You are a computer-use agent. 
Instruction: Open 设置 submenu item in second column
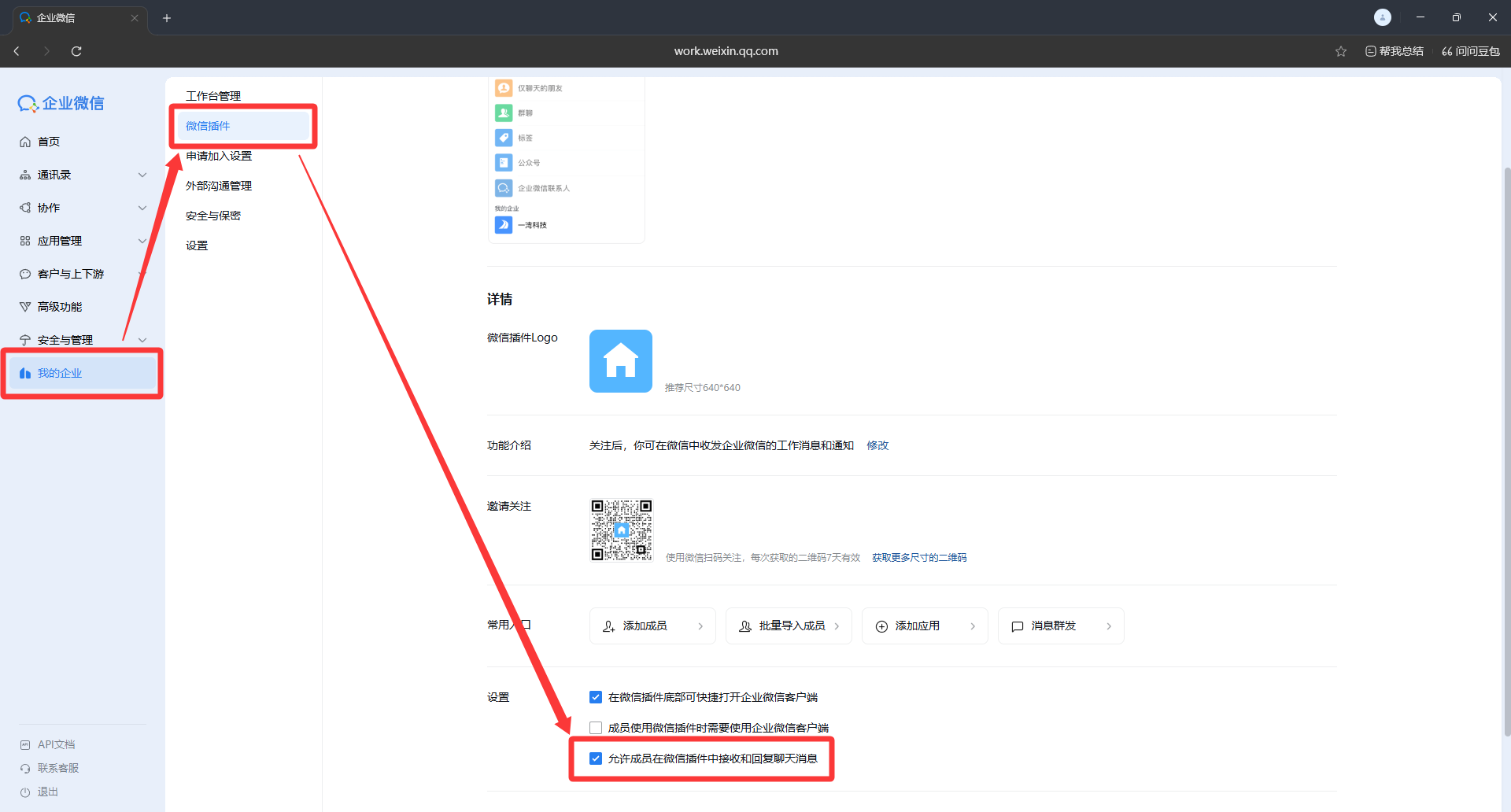[197, 245]
